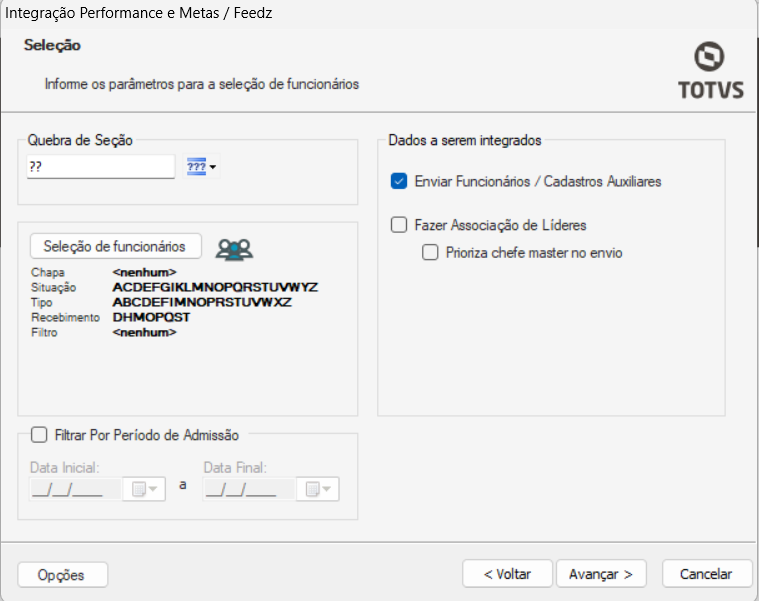
Task: Enable Fazer Associação de Líderes
Action: tap(399, 225)
